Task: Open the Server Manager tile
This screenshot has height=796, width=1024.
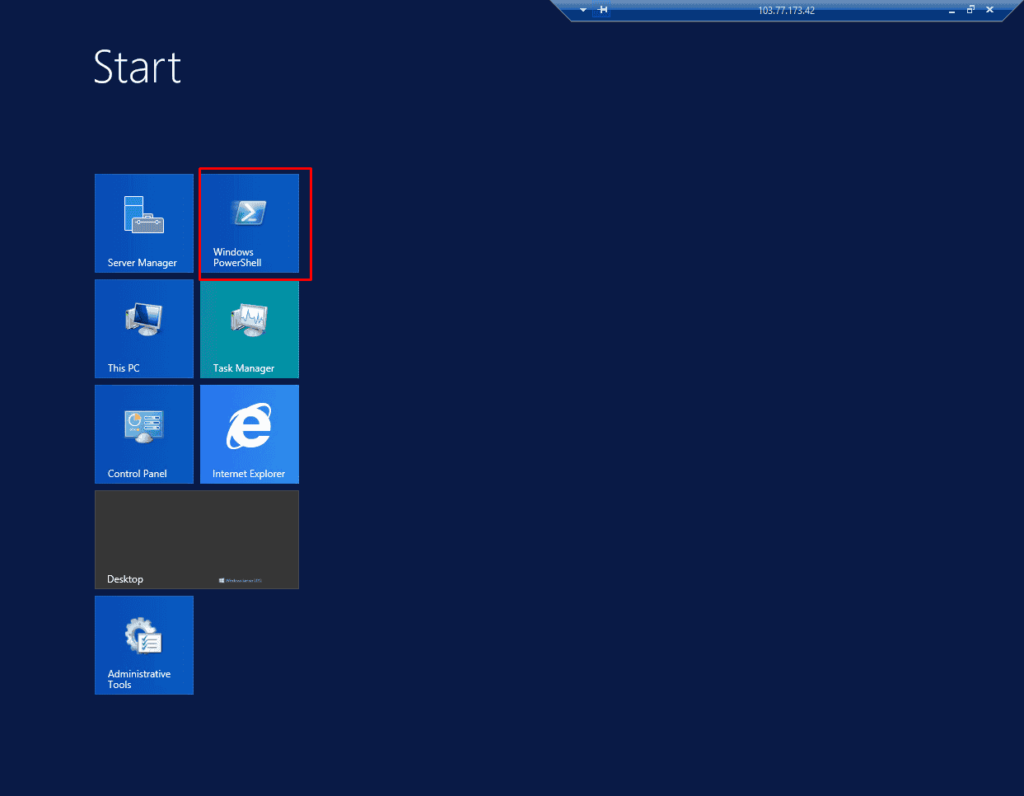Action: (x=144, y=223)
